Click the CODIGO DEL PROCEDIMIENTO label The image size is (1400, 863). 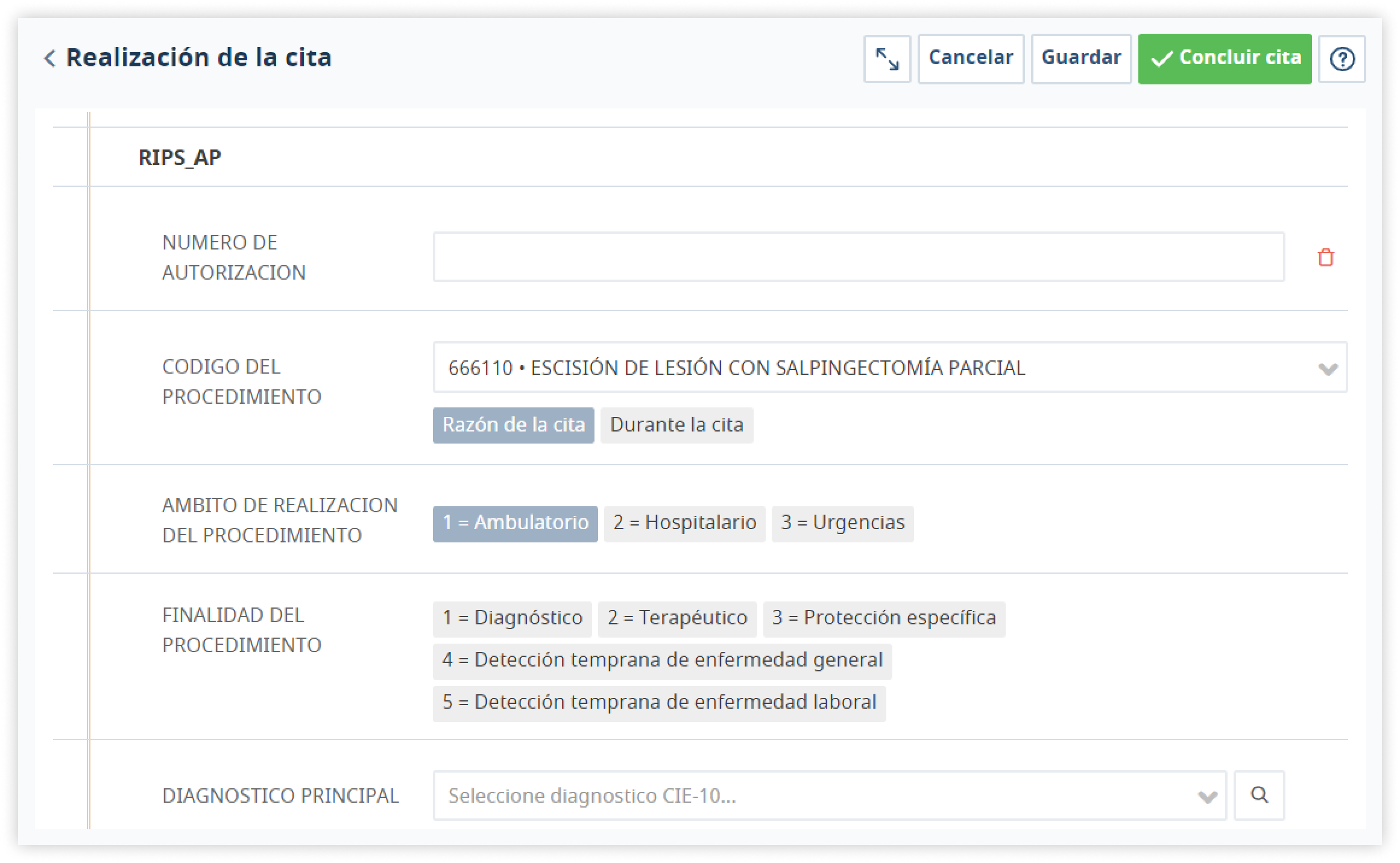[241, 381]
